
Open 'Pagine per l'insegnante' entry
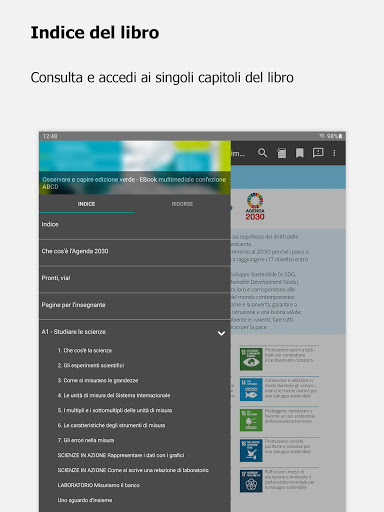[135, 305]
